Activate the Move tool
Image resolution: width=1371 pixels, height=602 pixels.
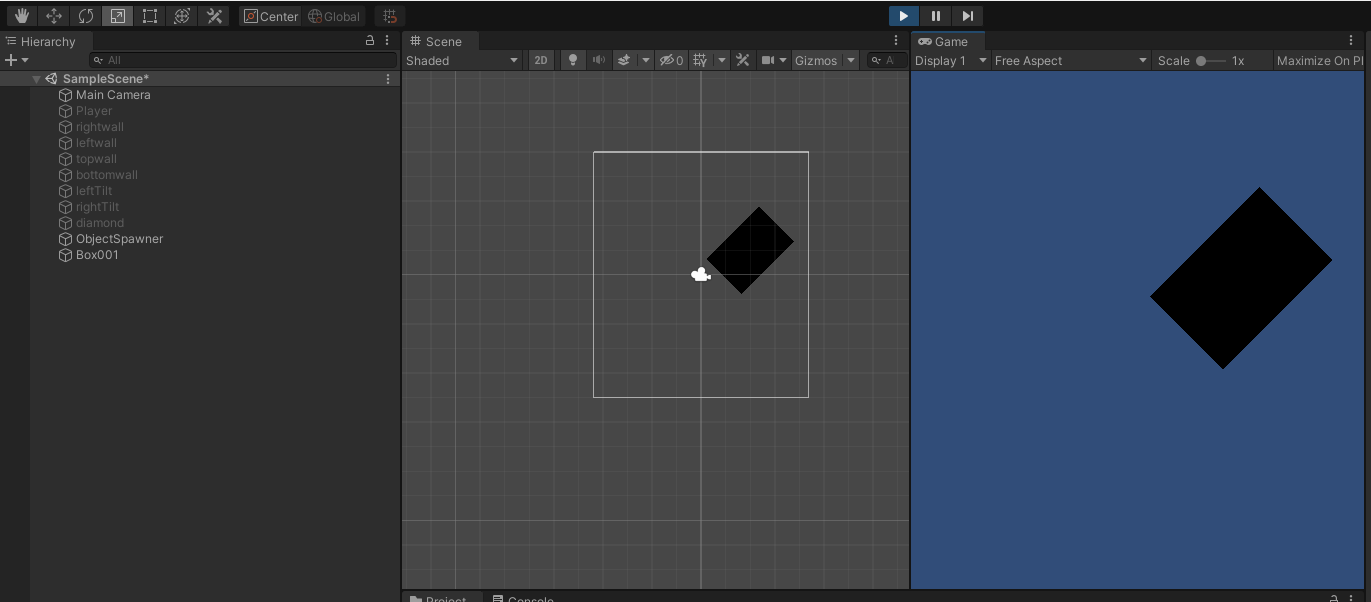pos(54,15)
